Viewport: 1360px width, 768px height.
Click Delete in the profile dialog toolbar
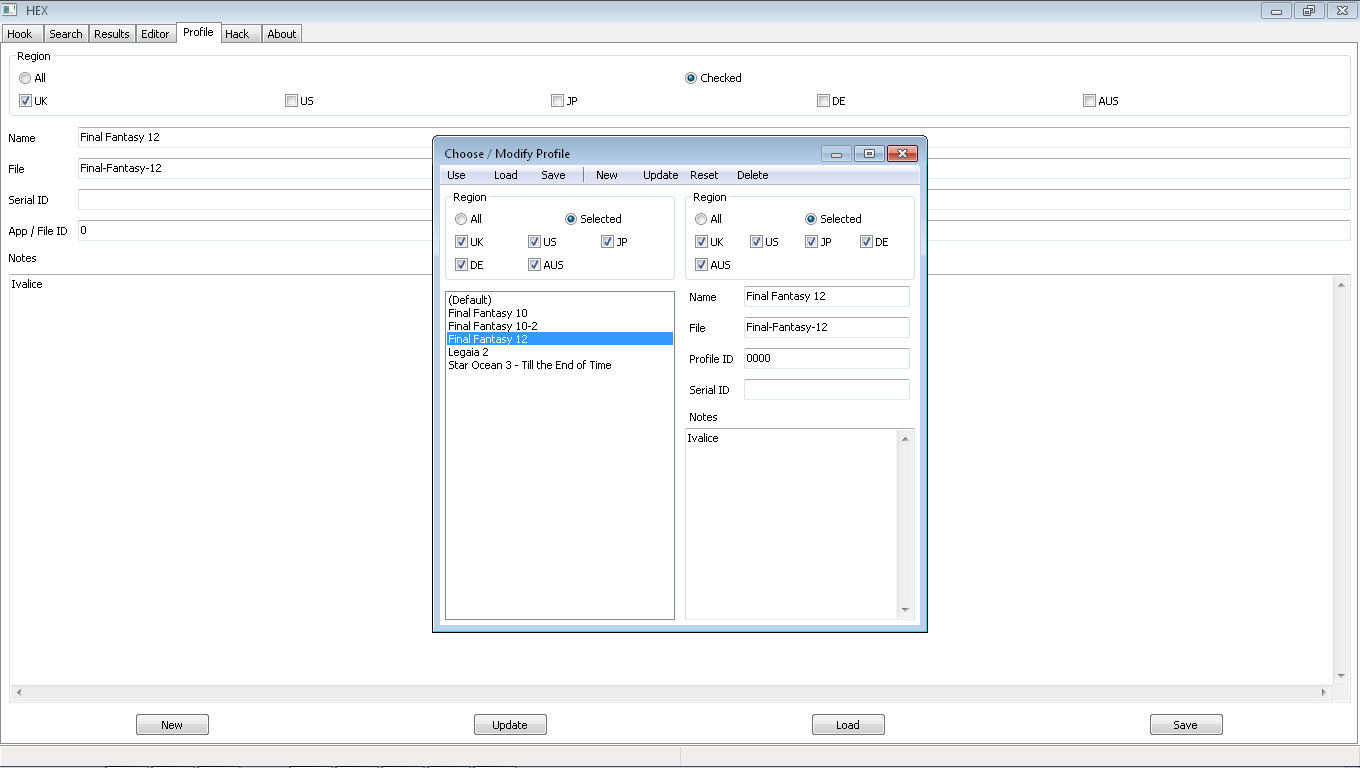coord(752,175)
